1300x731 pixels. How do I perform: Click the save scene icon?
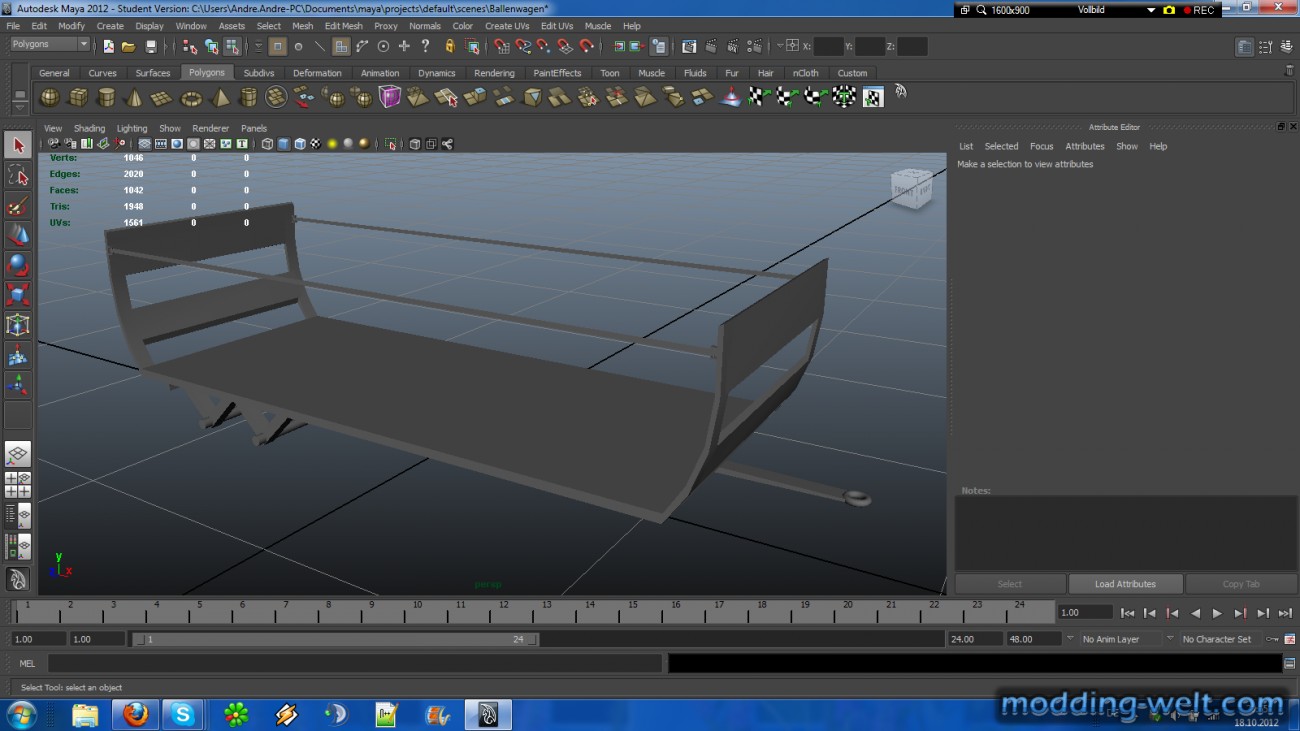(x=151, y=46)
